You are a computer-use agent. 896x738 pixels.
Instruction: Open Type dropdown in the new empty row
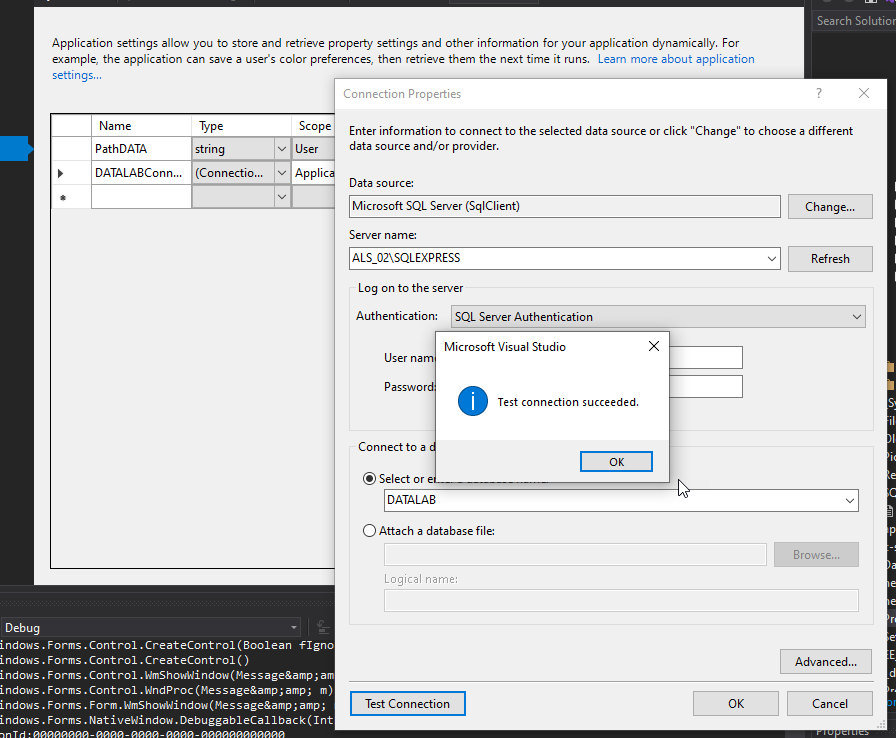pyautogui.click(x=282, y=197)
